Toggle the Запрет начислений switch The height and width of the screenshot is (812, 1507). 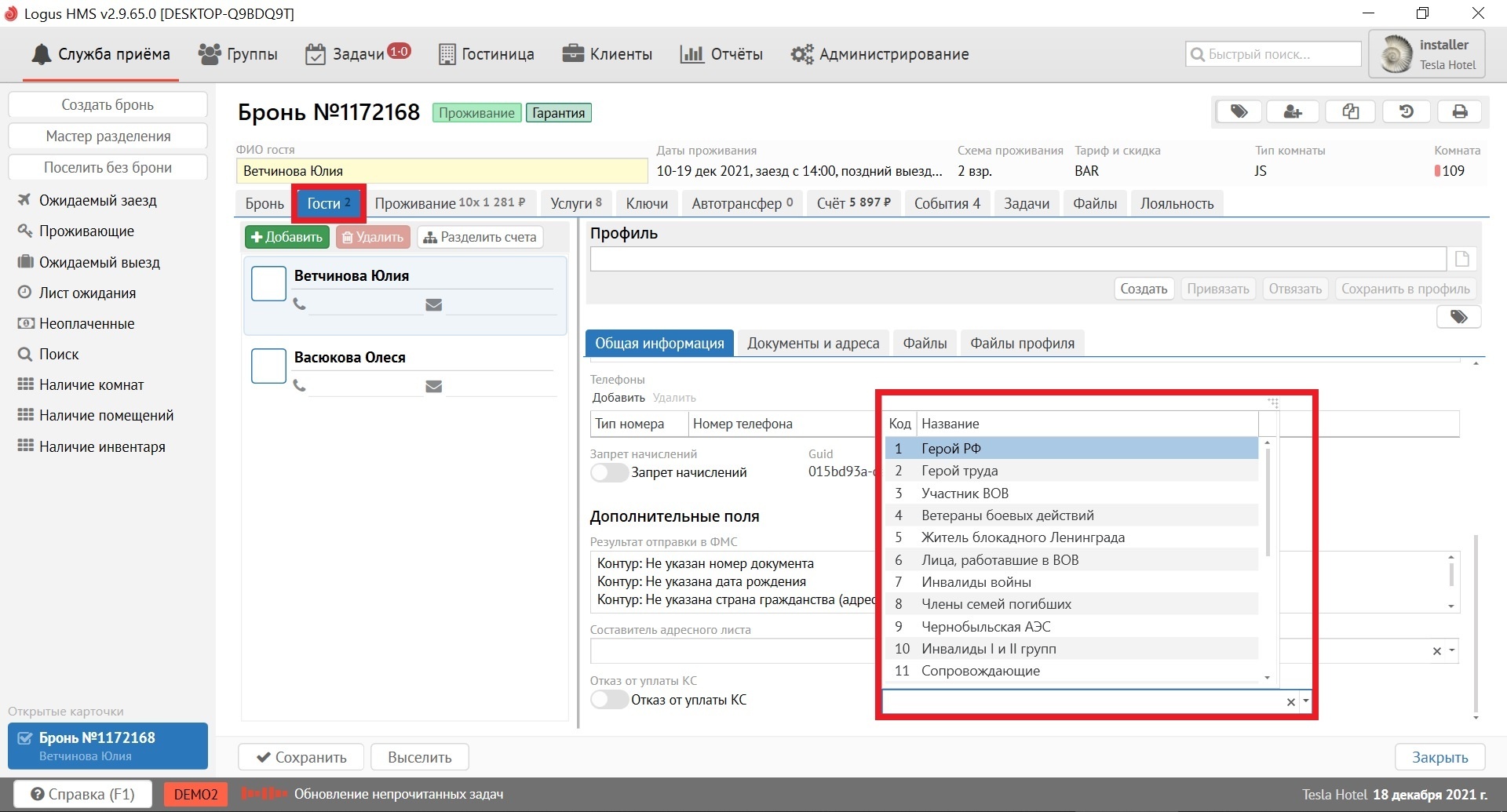tap(609, 472)
